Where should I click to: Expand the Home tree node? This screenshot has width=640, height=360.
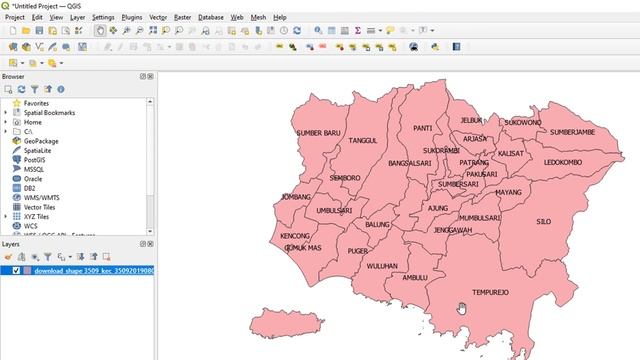tap(5, 122)
